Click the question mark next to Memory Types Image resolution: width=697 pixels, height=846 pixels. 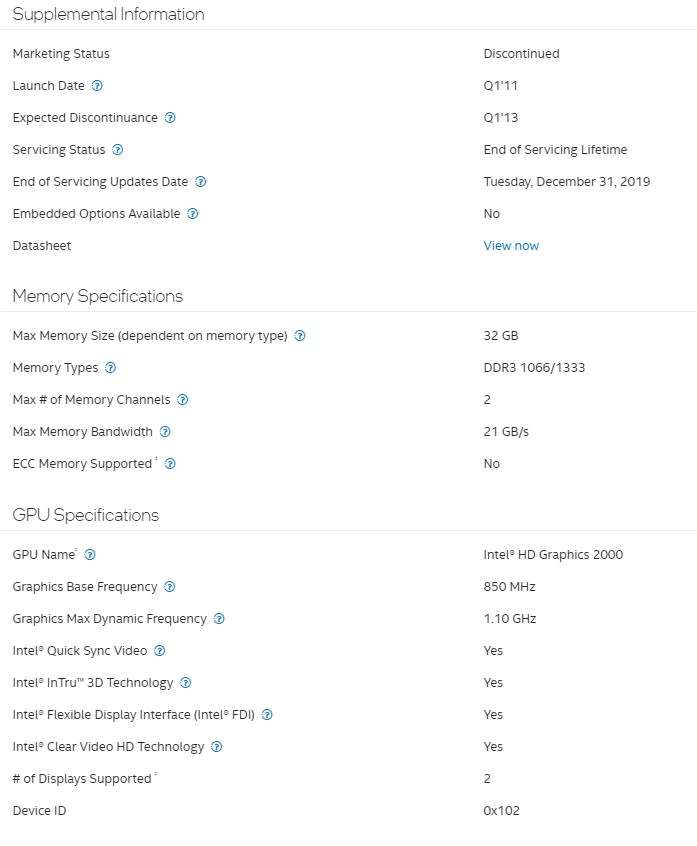point(110,368)
